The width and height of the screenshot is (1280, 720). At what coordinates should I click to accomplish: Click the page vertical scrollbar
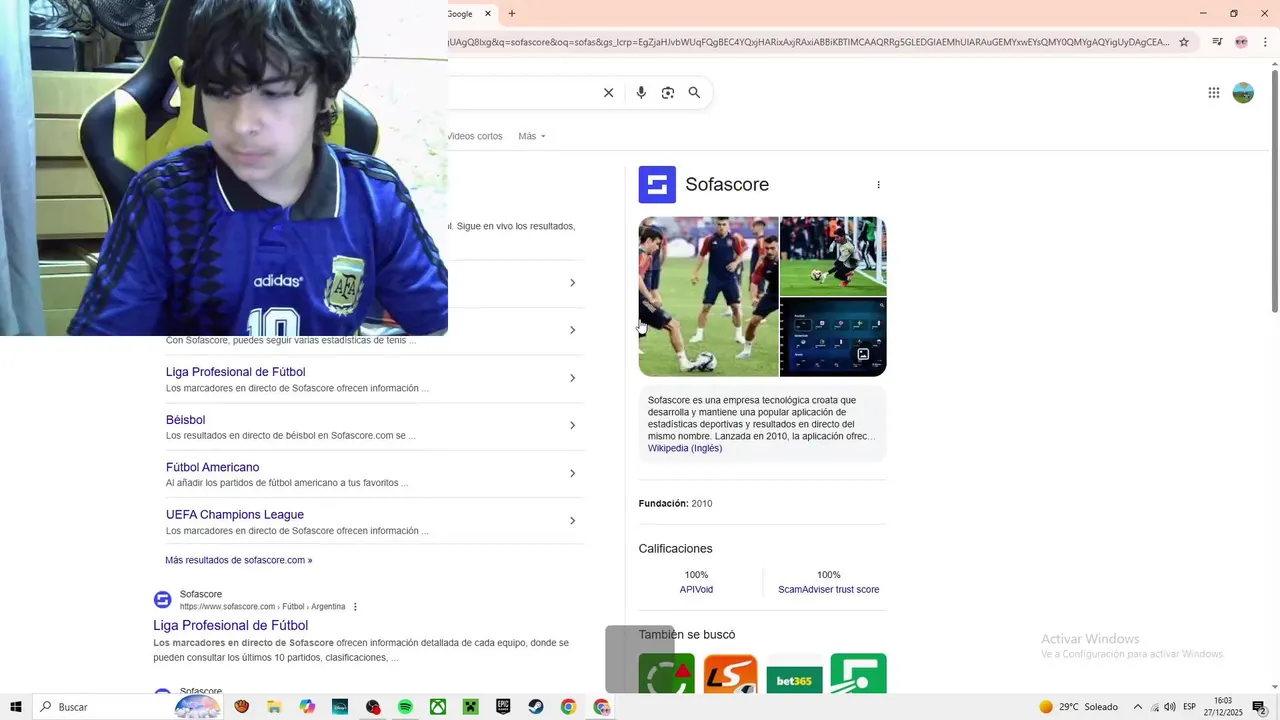point(1274,190)
